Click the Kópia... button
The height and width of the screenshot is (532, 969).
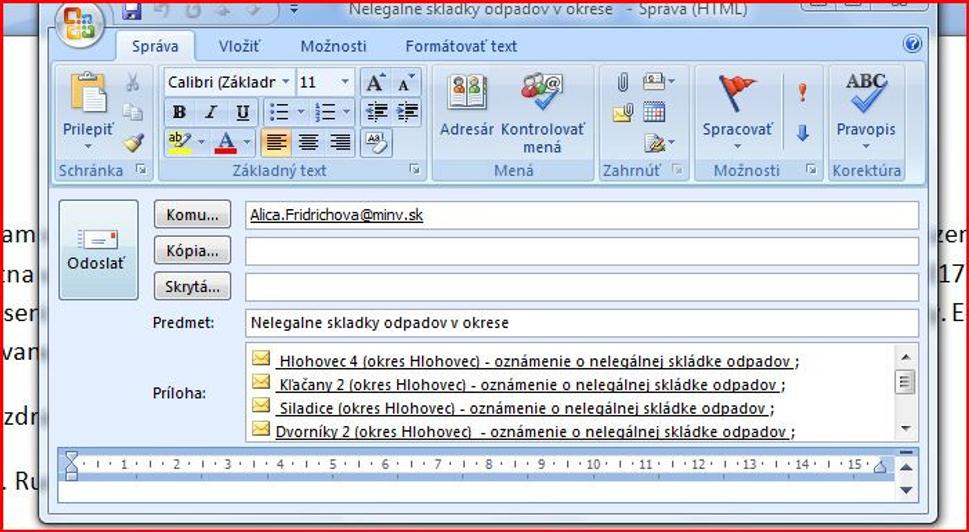tap(192, 250)
